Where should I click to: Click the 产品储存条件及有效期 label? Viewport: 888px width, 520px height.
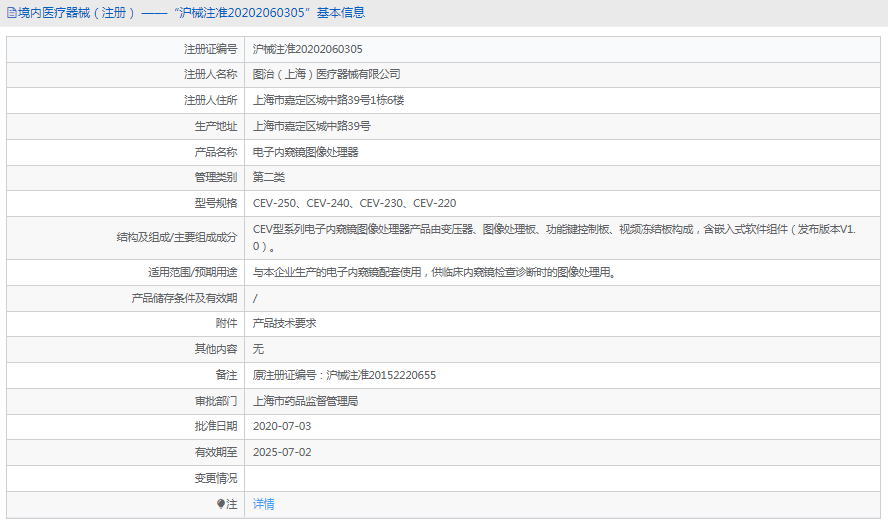184,298
